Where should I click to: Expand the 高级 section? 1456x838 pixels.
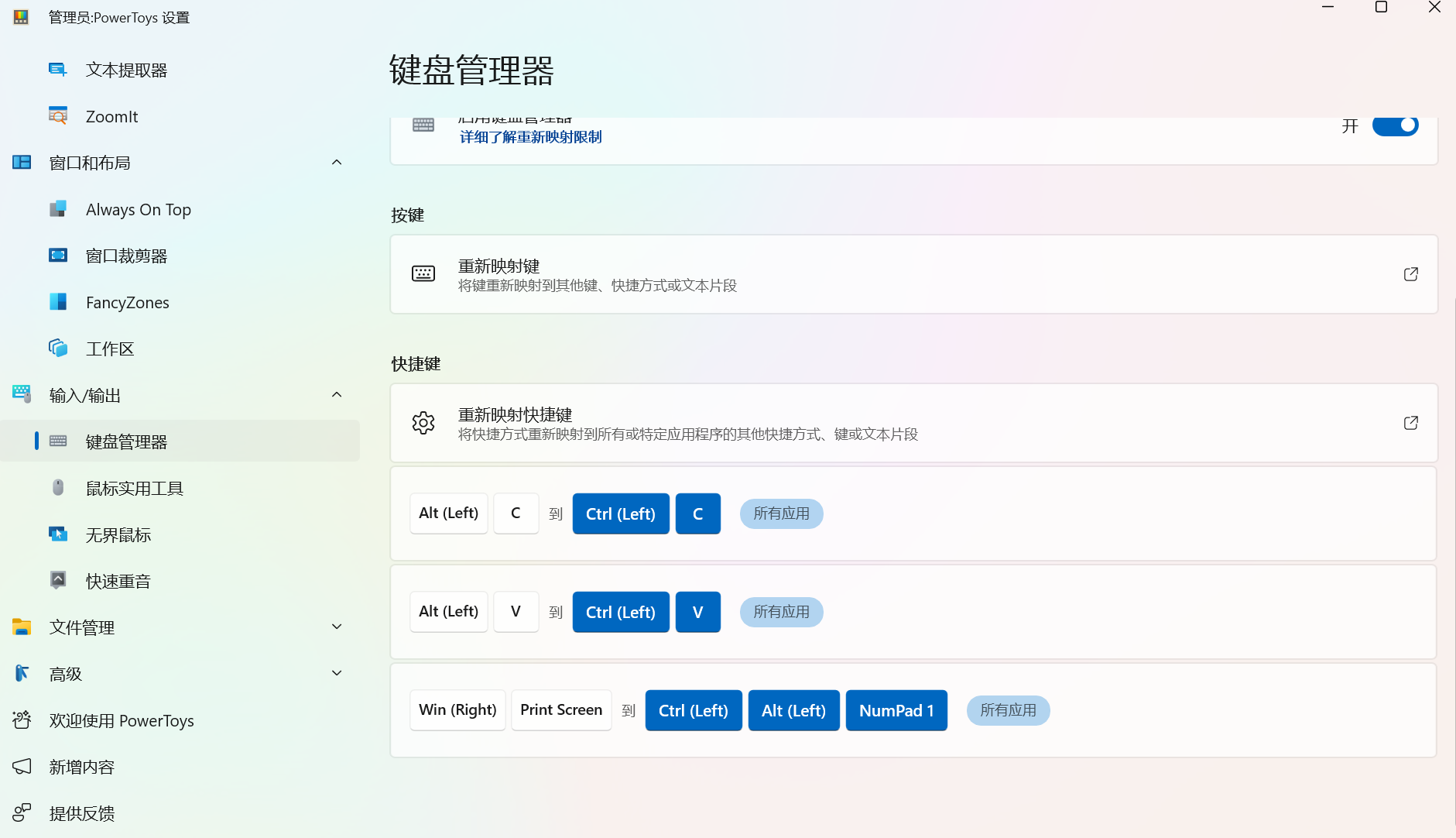[x=337, y=674]
